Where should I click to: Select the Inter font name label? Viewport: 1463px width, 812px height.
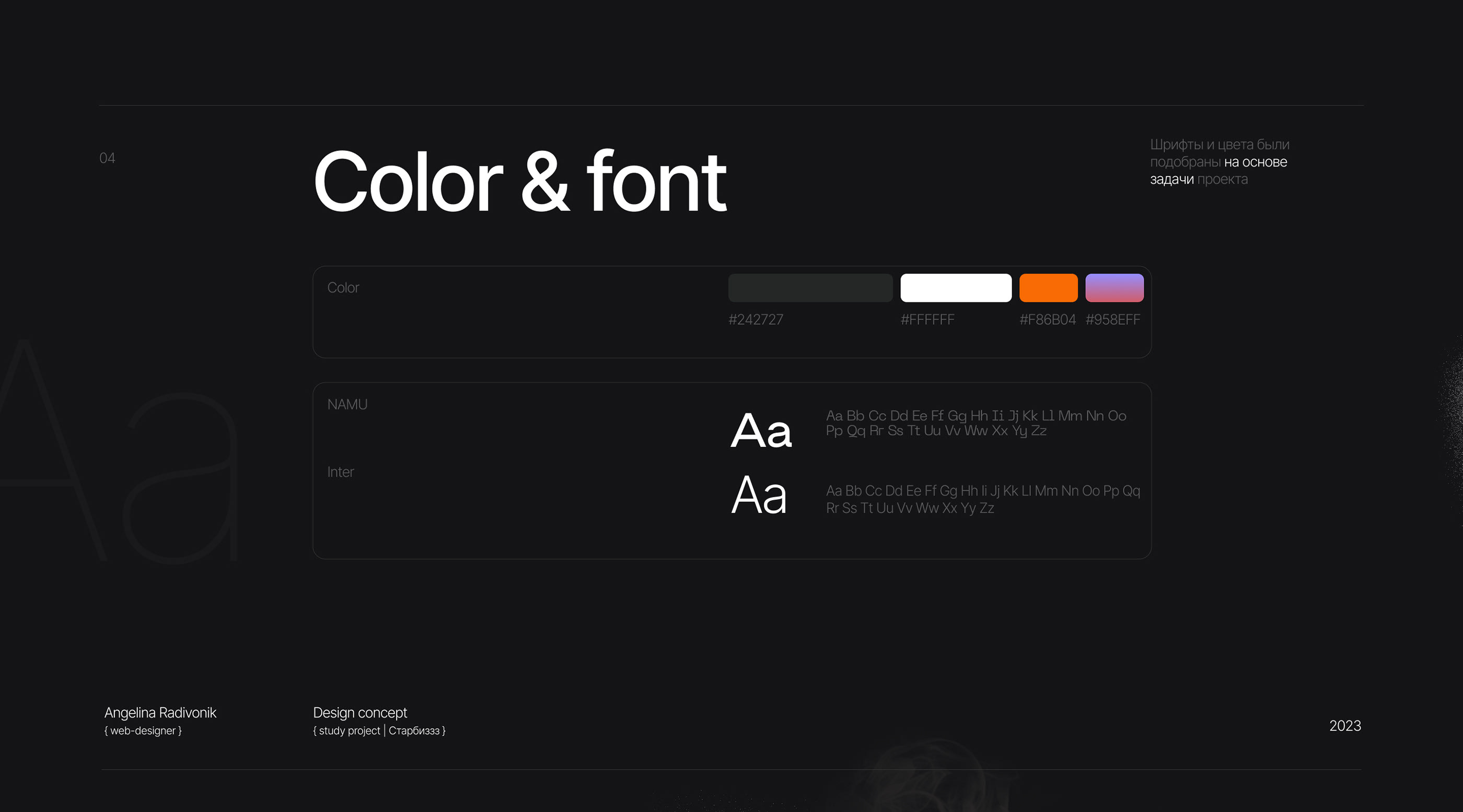pyautogui.click(x=340, y=472)
